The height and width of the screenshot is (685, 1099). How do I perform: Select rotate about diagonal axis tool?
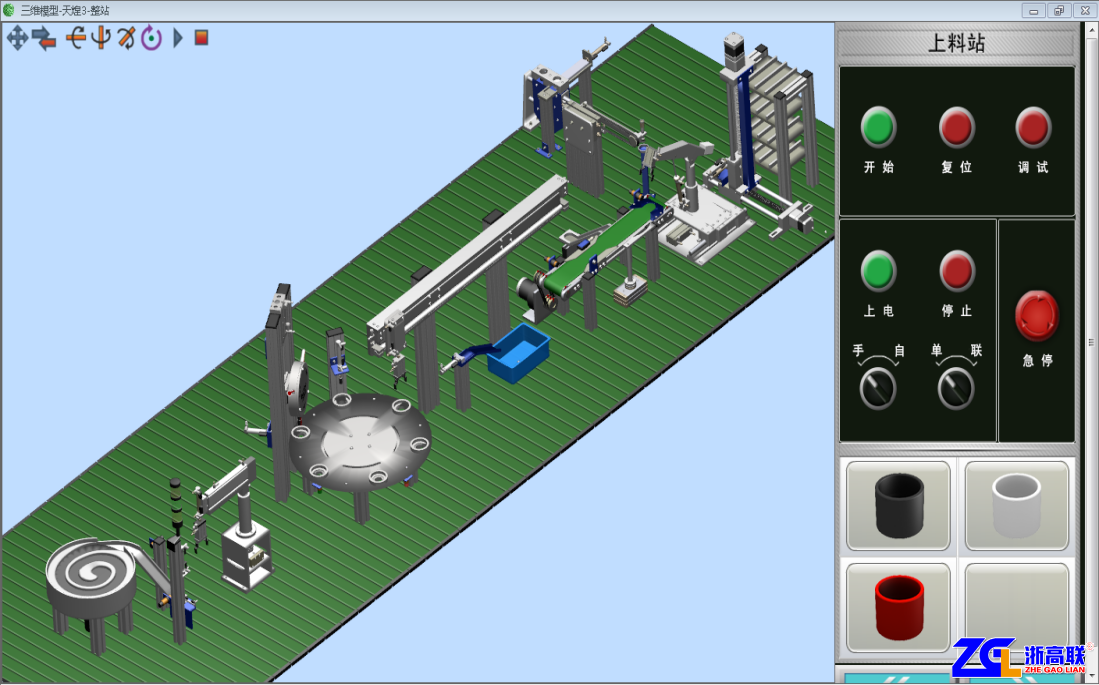tap(126, 38)
